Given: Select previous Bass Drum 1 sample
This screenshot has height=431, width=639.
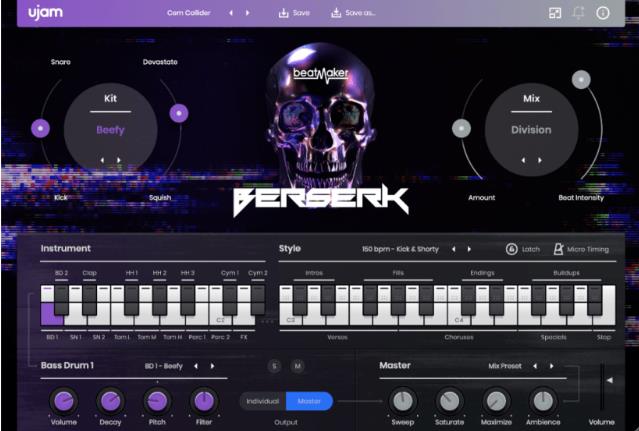Looking at the screenshot, I should 196,366.
